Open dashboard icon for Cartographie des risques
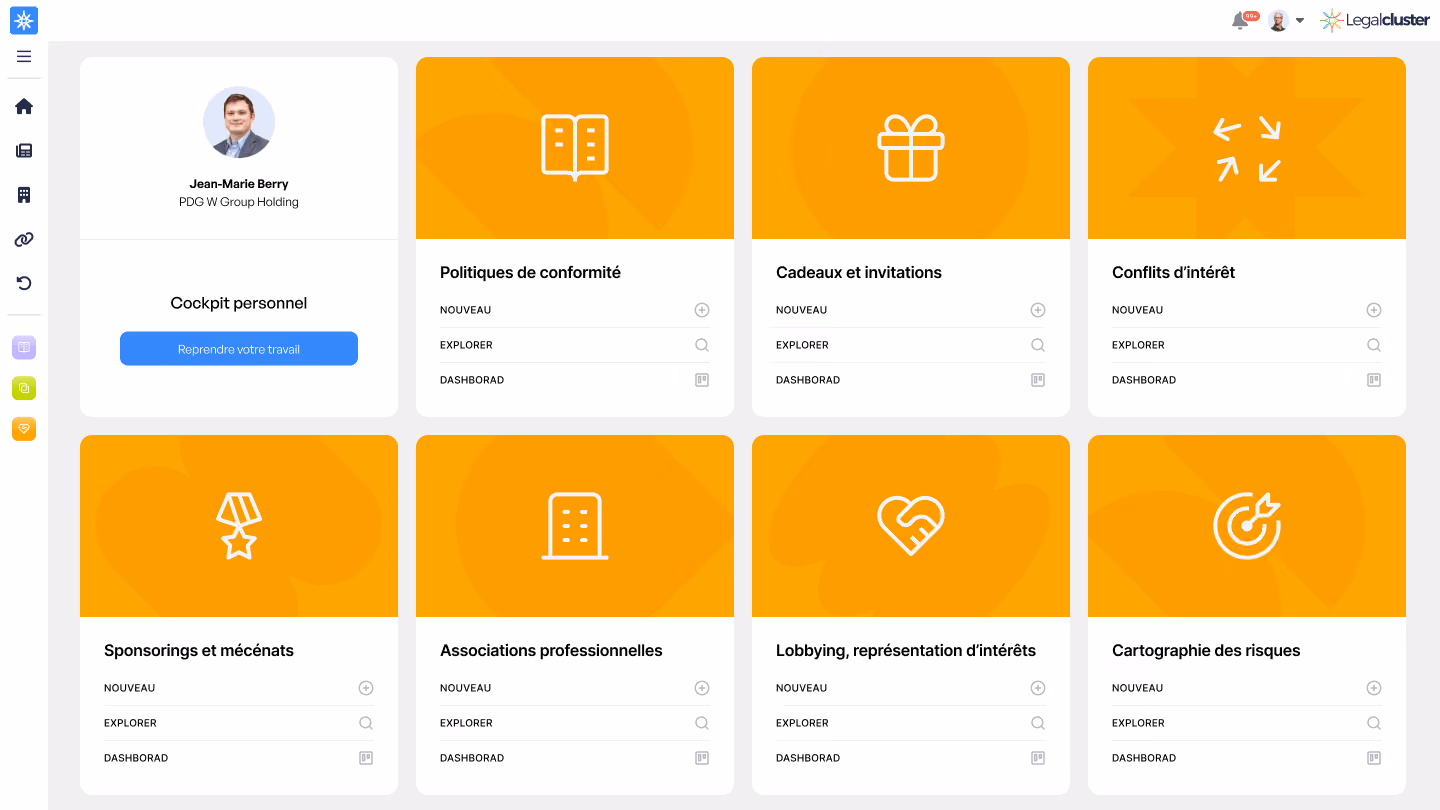 coord(1374,758)
